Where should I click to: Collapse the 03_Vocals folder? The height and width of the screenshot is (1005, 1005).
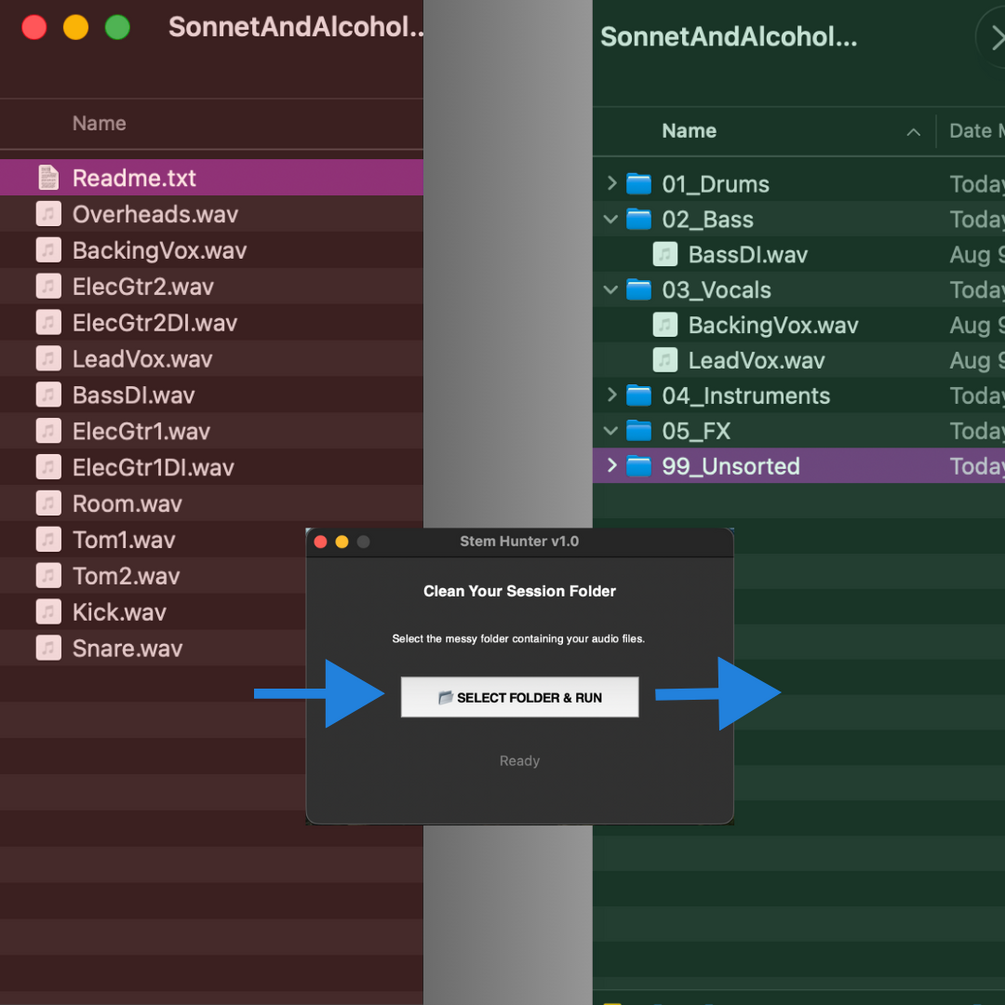click(x=611, y=290)
